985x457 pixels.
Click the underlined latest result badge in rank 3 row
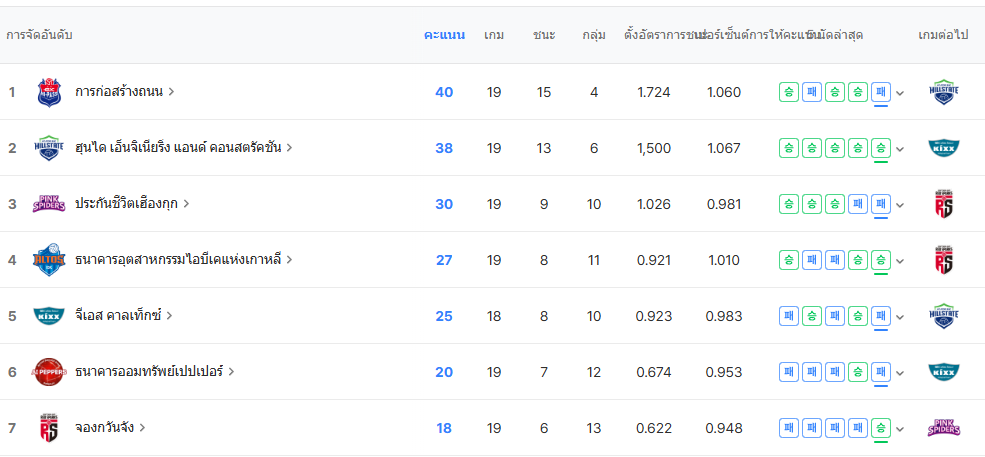881,204
